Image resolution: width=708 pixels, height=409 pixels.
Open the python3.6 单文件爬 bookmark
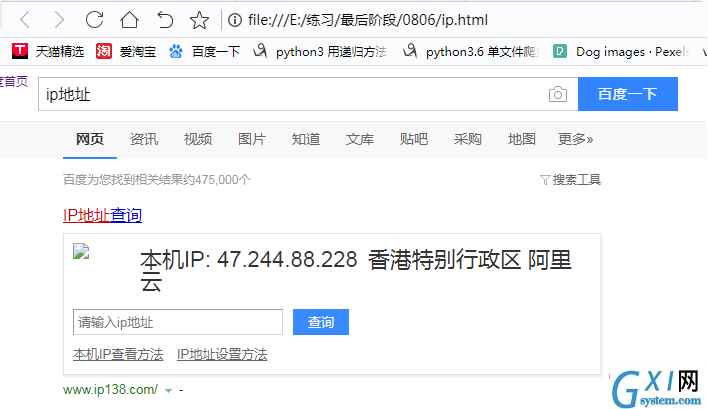point(470,51)
